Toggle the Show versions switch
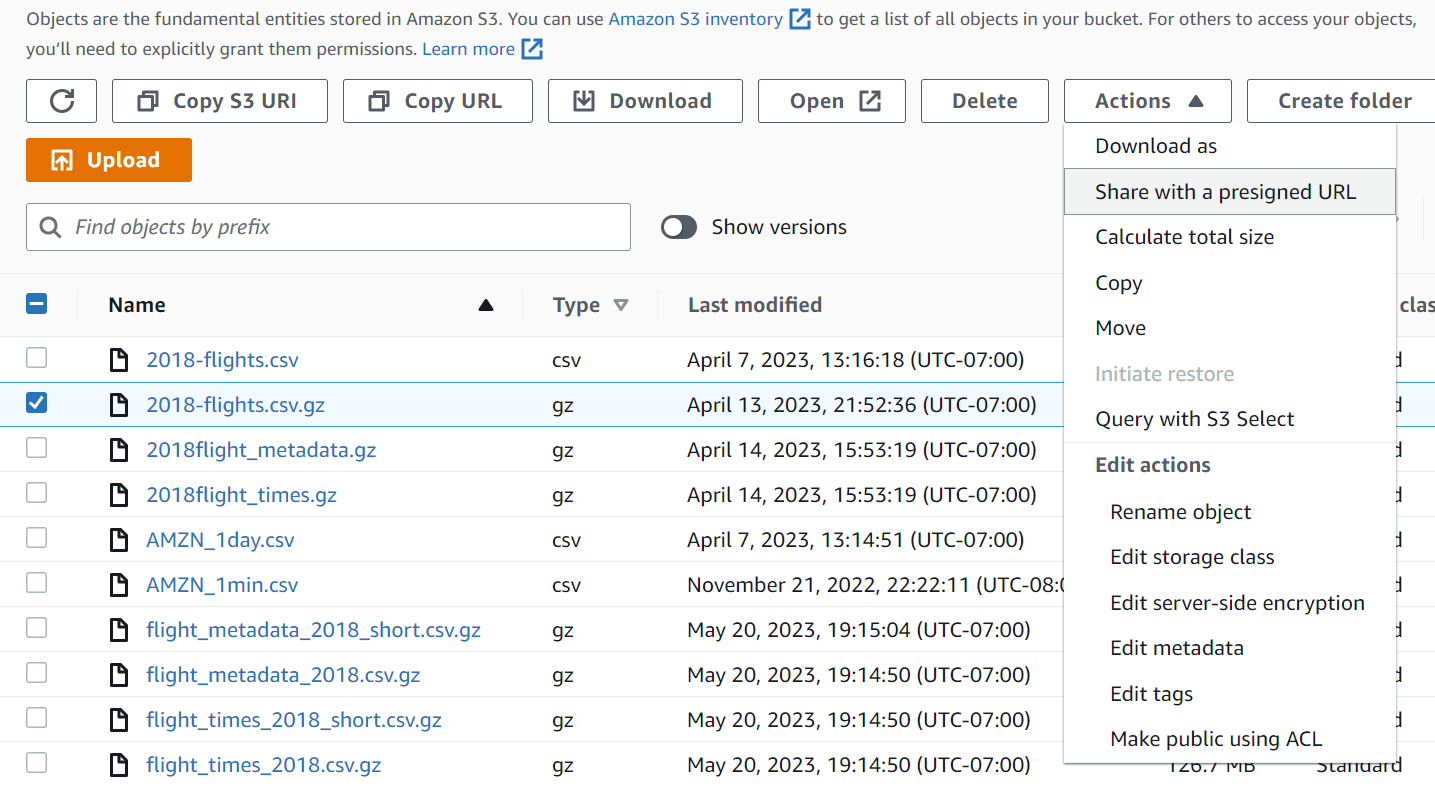This screenshot has width=1435, height=786. (x=679, y=227)
